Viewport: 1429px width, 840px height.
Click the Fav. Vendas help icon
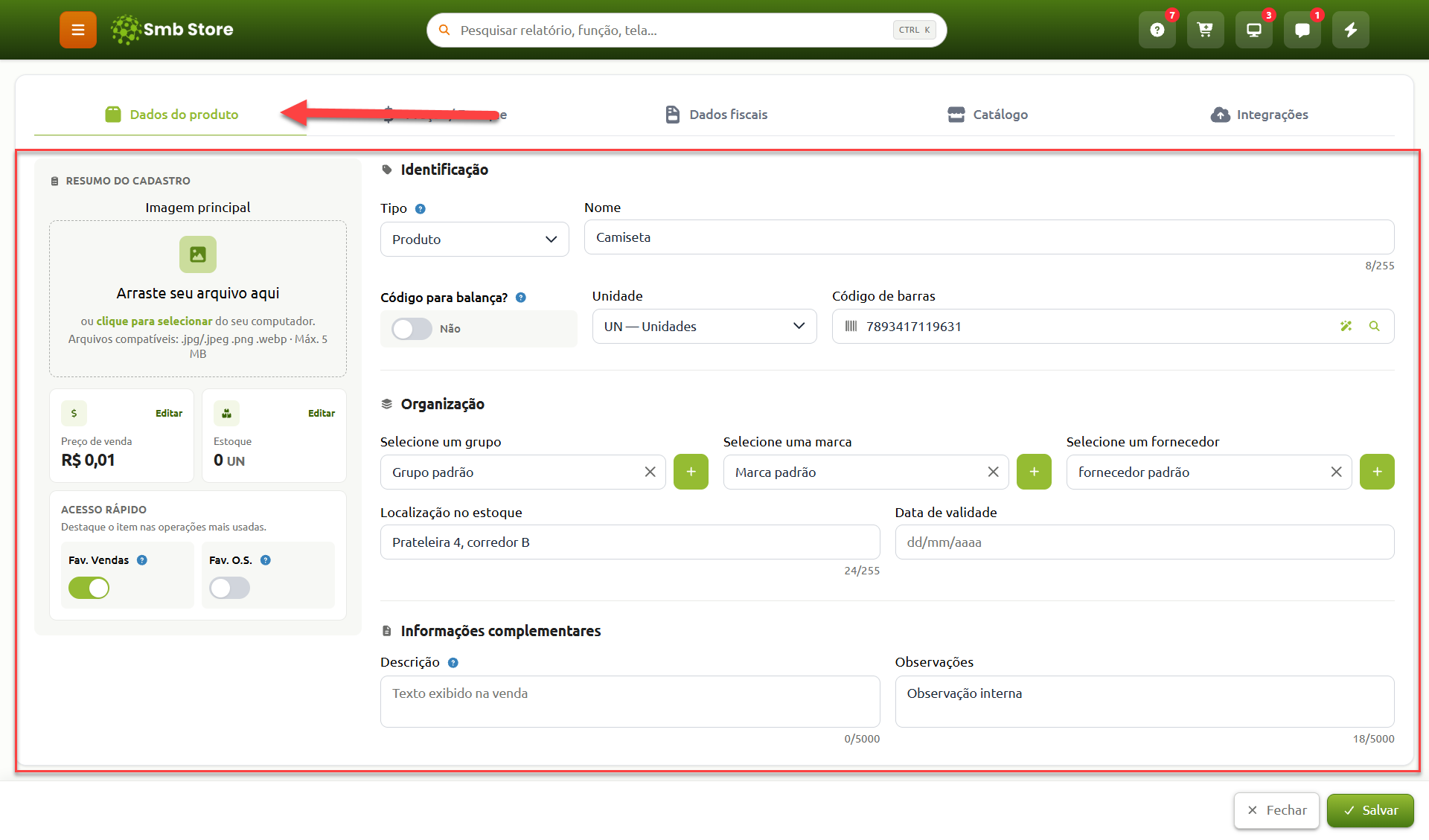pyautogui.click(x=142, y=560)
